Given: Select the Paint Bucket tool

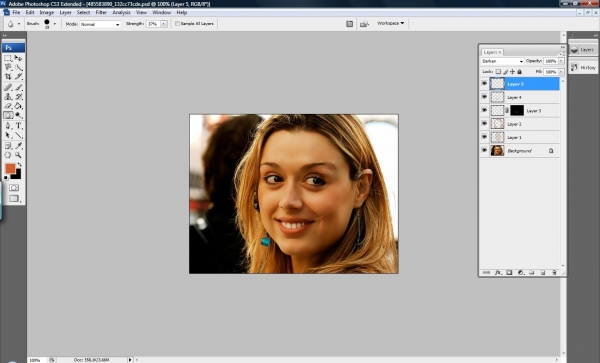Looking at the screenshot, I should pyautogui.click(x=18, y=106).
